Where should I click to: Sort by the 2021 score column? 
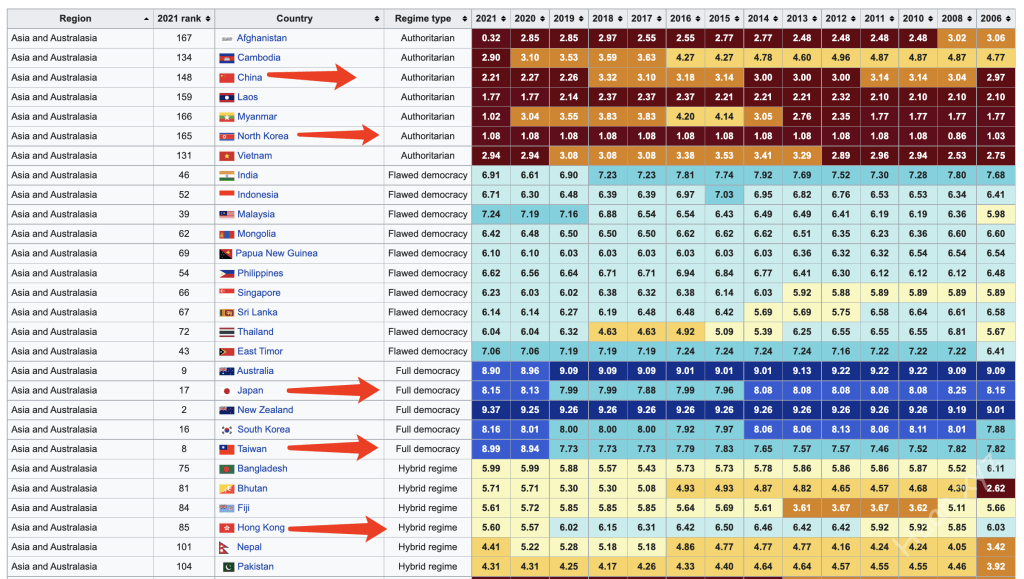click(x=489, y=18)
